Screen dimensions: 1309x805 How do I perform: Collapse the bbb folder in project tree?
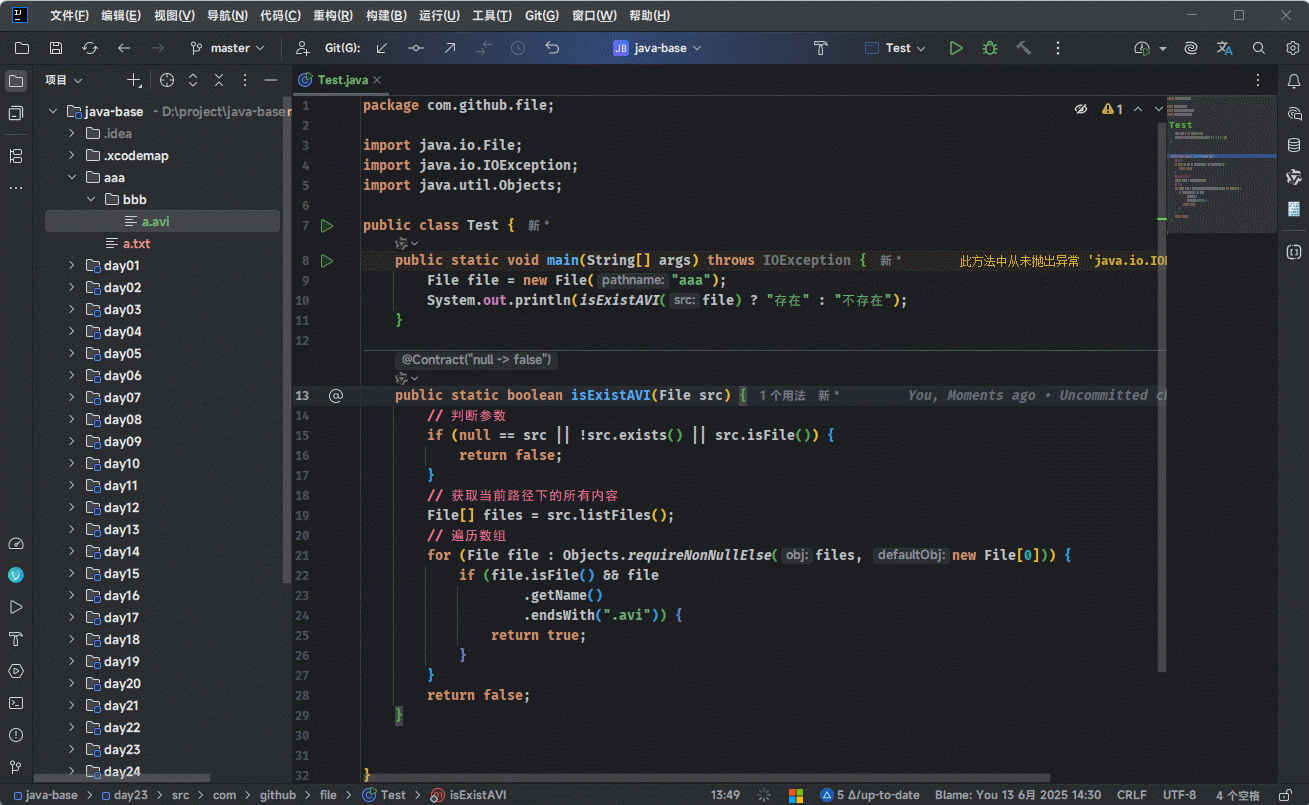[x=91, y=200]
